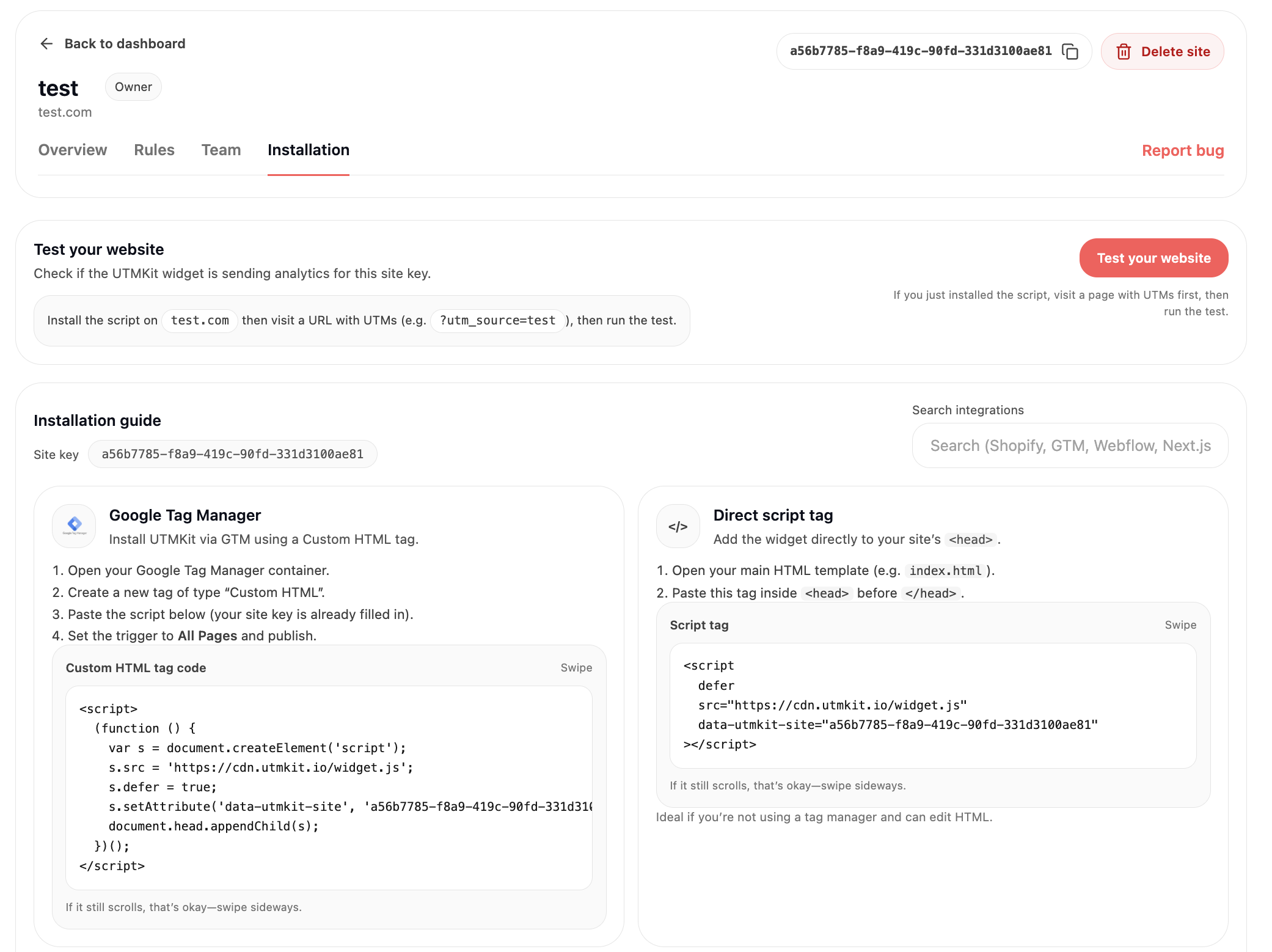Click the Script tag code snippet box
This screenshot has height=952, width=1272.
pos(932,705)
